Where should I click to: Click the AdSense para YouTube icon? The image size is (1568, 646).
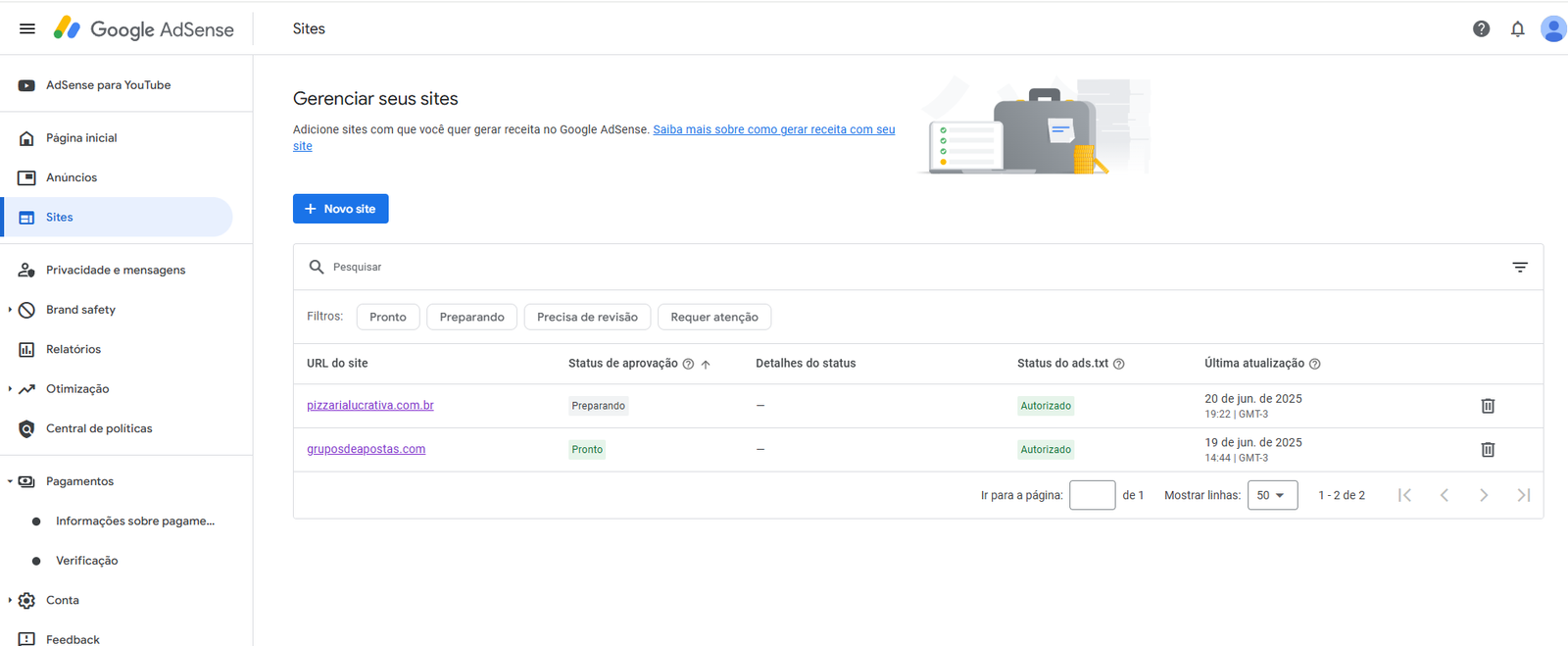[x=26, y=85]
